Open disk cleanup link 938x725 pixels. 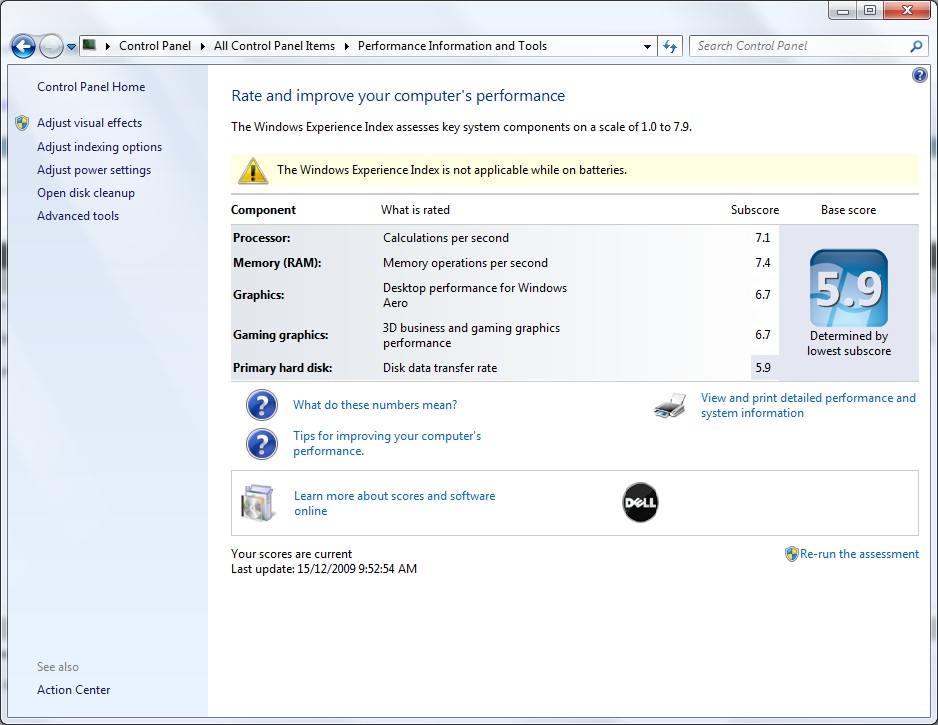click(86, 193)
